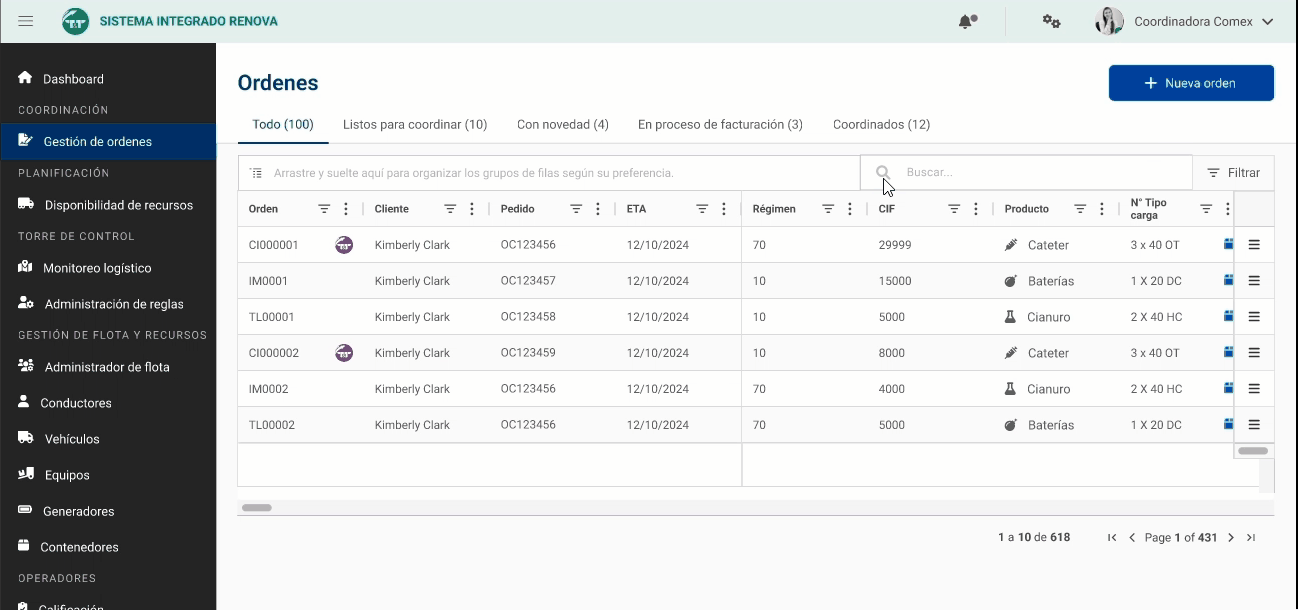Click the badge icon on CI000001
The height and width of the screenshot is (610, 1298).
[x=344, y=244]
